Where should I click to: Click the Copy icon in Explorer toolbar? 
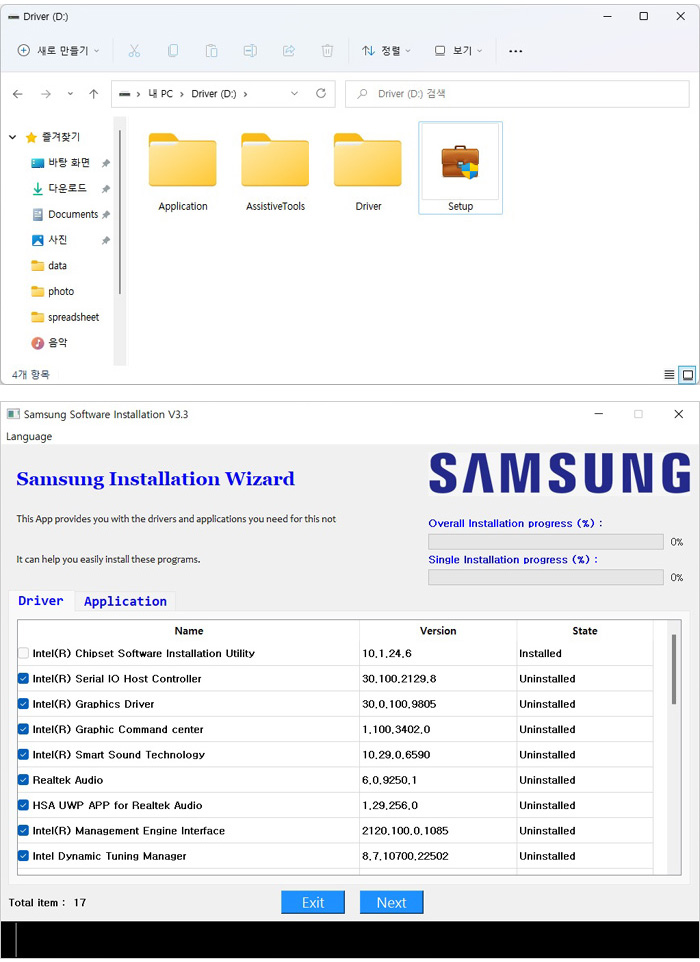point(173,51)
